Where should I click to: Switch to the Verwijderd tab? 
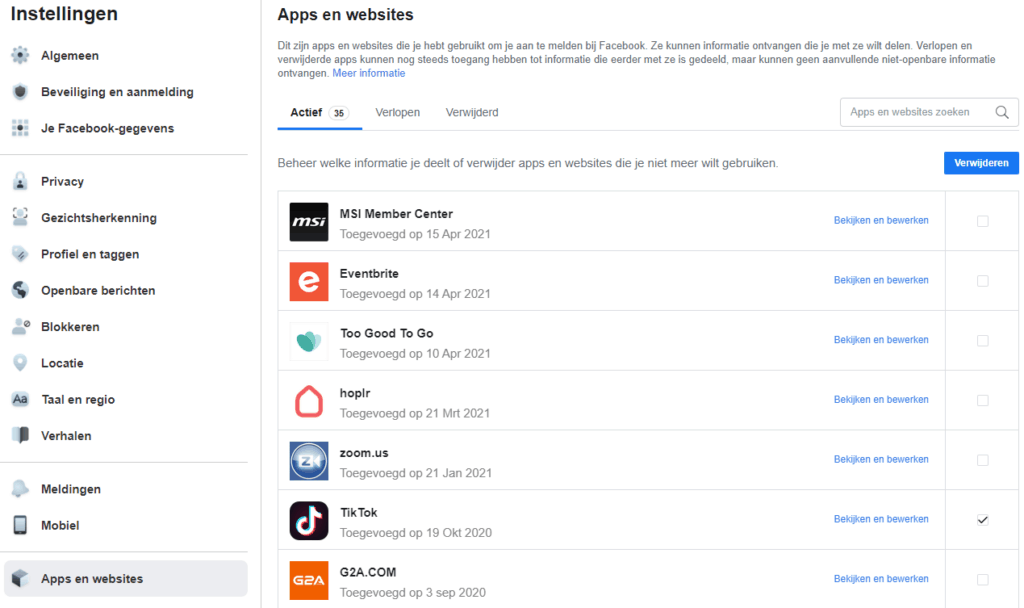pos(472,112)
